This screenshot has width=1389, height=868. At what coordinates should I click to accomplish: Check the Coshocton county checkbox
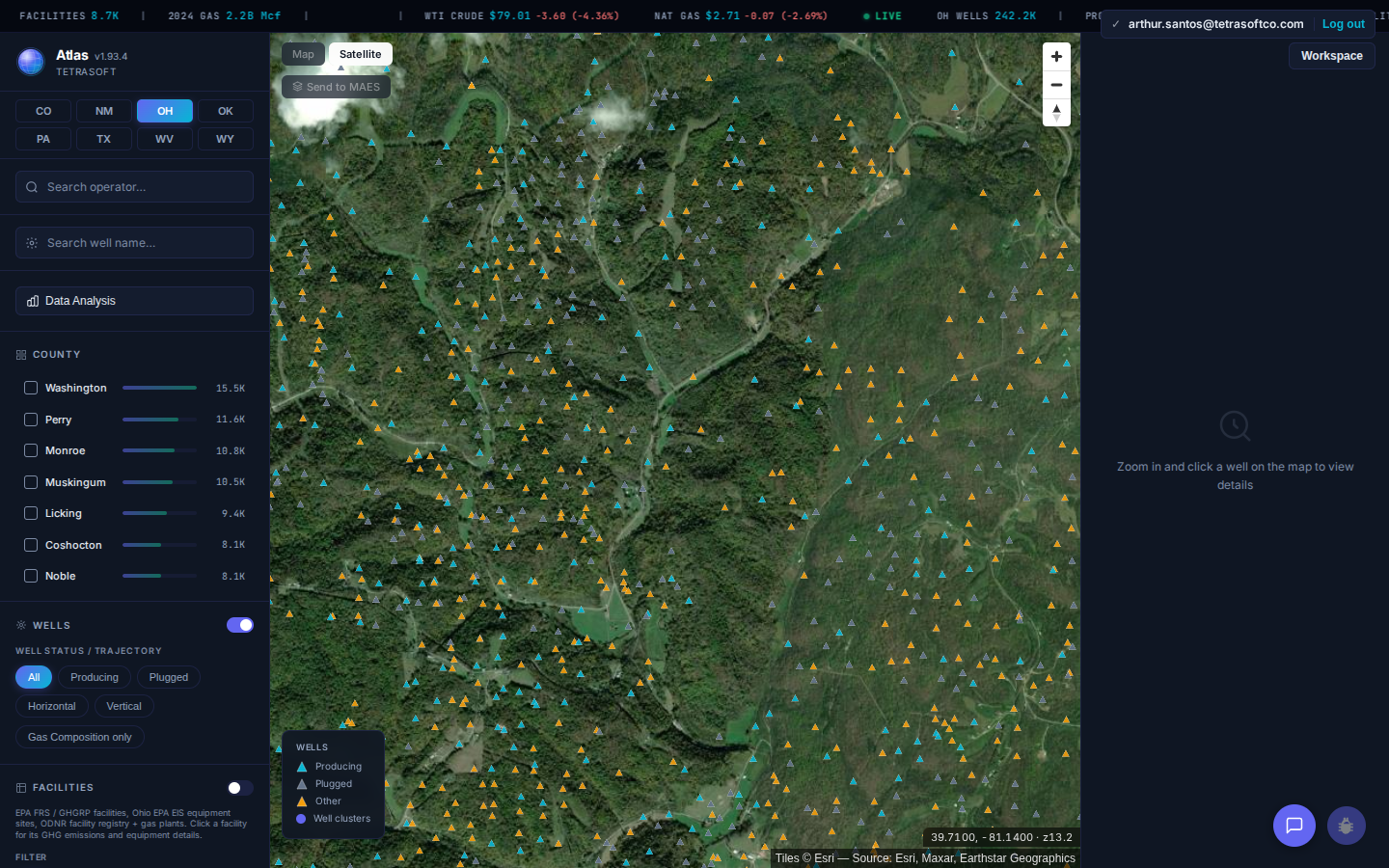pos(31,545)
